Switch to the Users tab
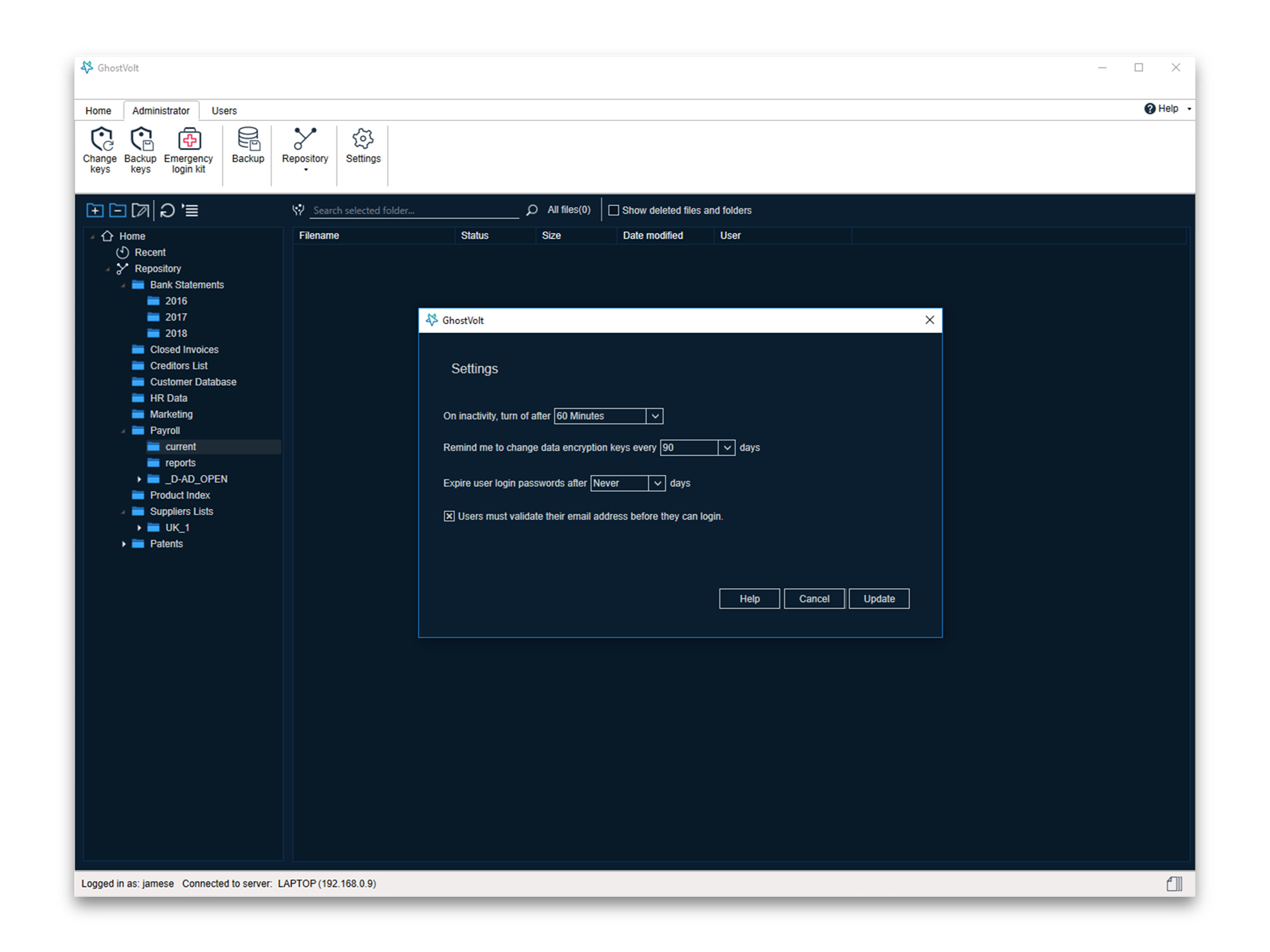 (224, 111)
